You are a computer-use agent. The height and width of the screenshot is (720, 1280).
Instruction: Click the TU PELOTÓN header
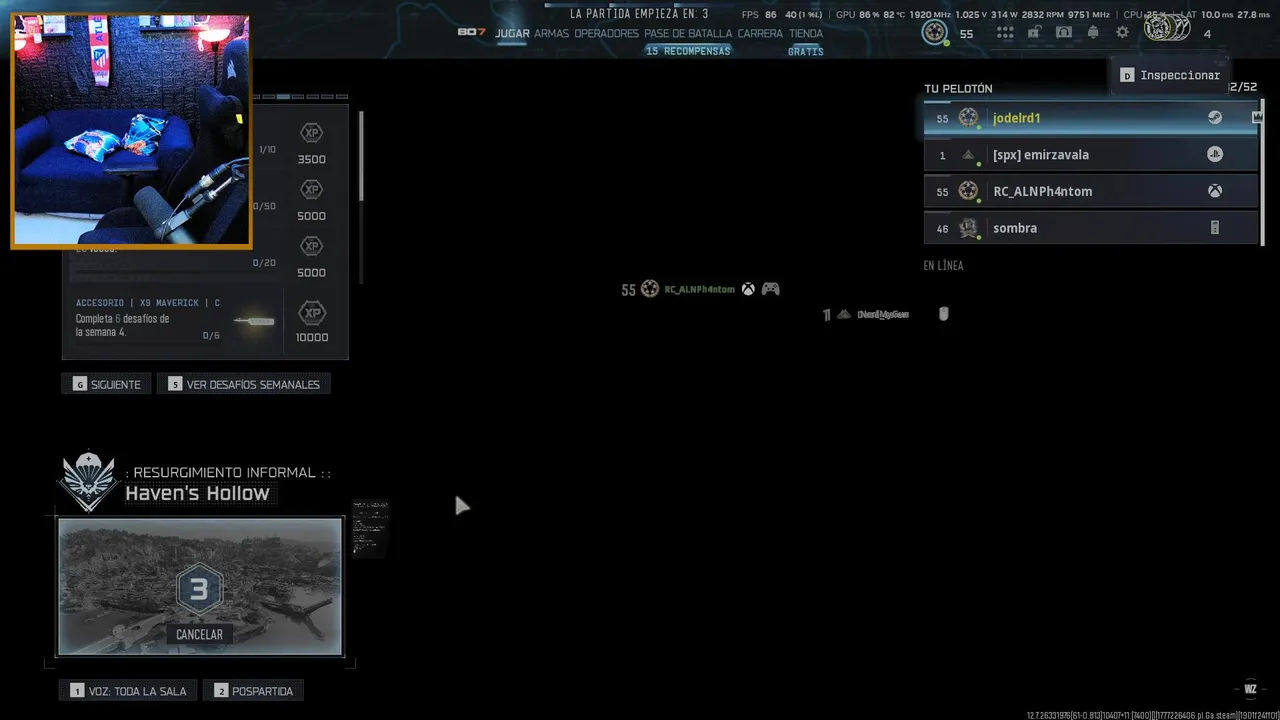958,88
